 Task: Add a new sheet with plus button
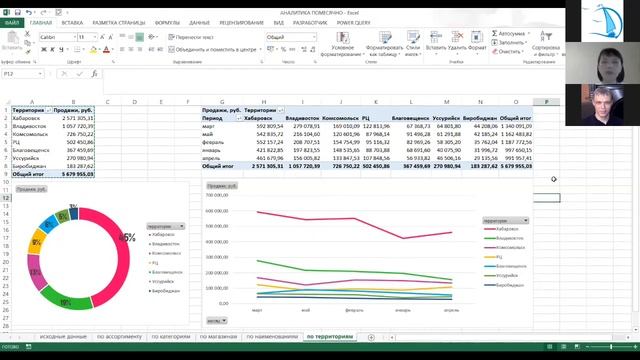pos(371,337)
